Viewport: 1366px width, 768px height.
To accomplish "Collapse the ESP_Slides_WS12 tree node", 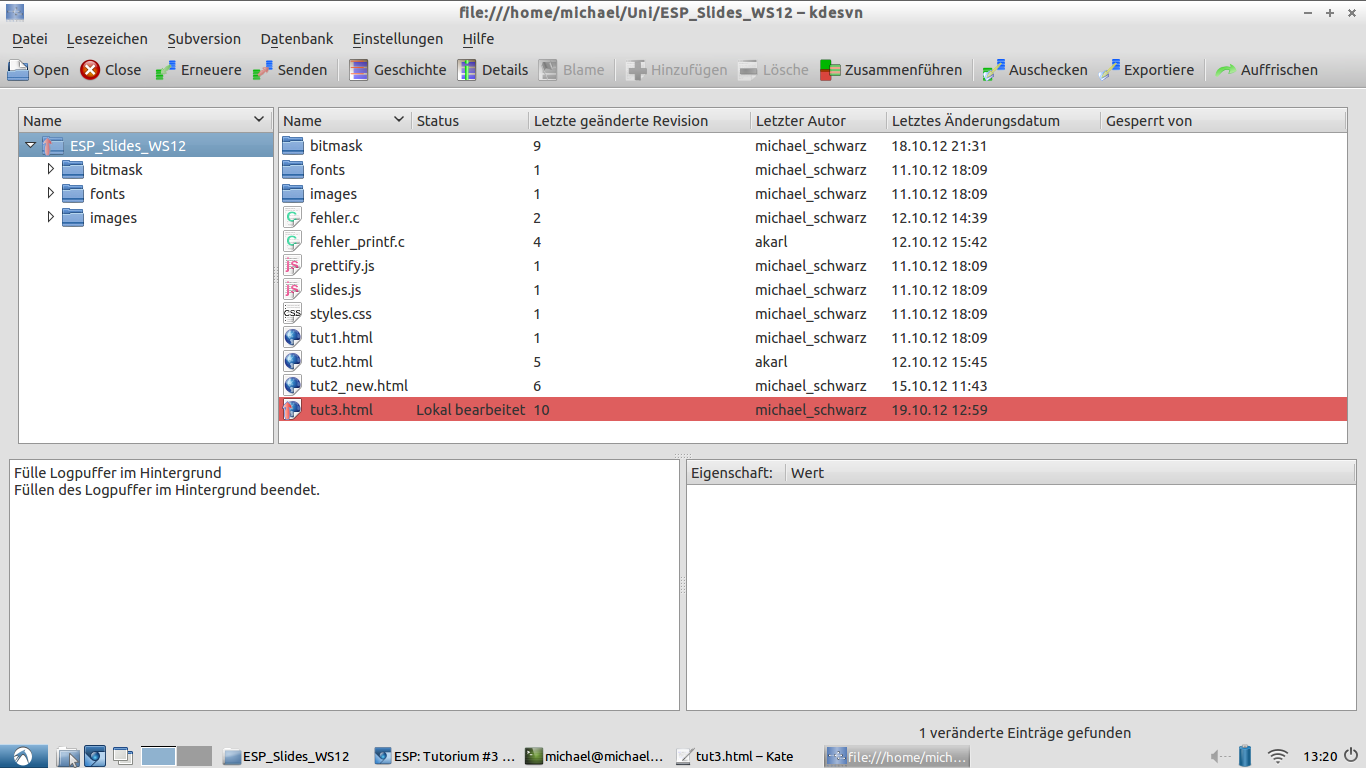I will tap(30, 146).
